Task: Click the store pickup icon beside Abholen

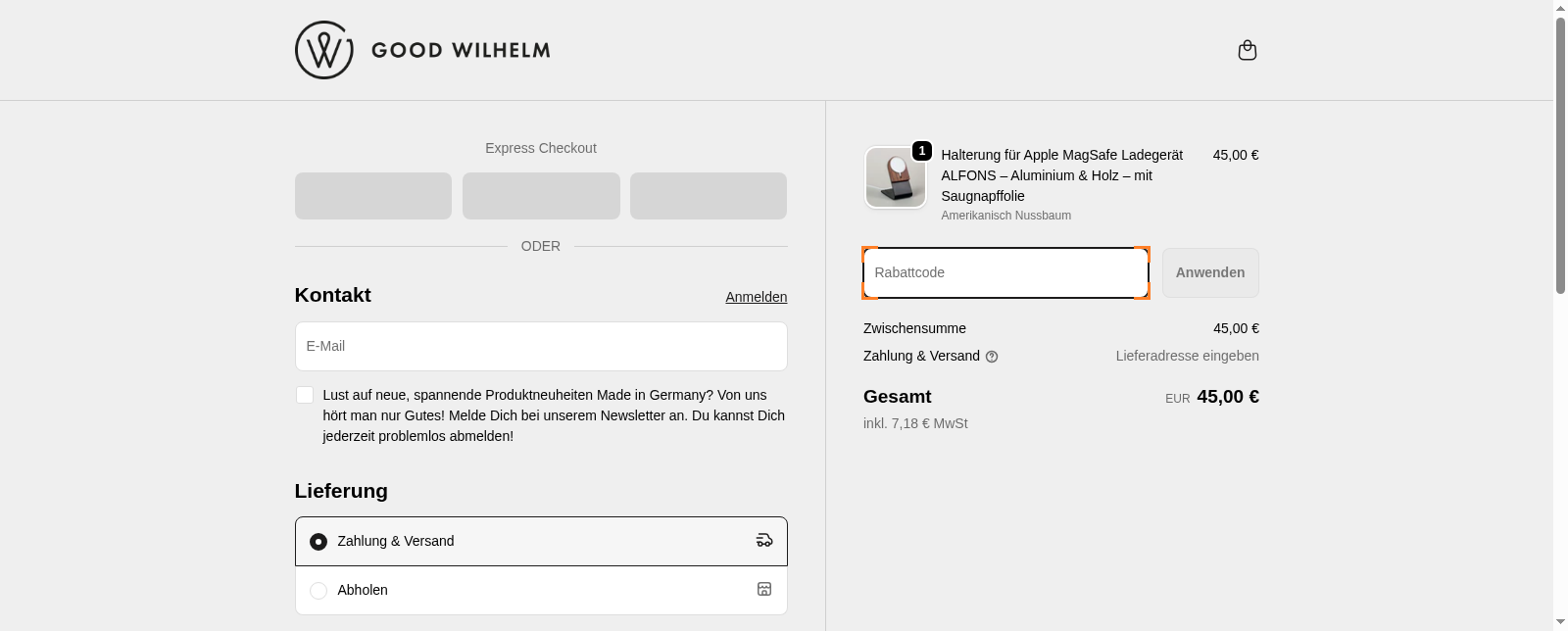Action: point(764,589)
